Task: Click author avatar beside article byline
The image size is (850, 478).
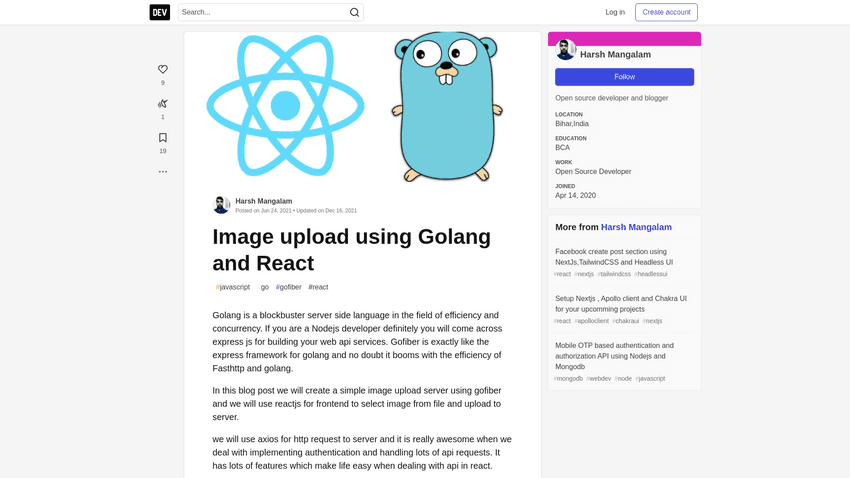Action: (221, 205)
